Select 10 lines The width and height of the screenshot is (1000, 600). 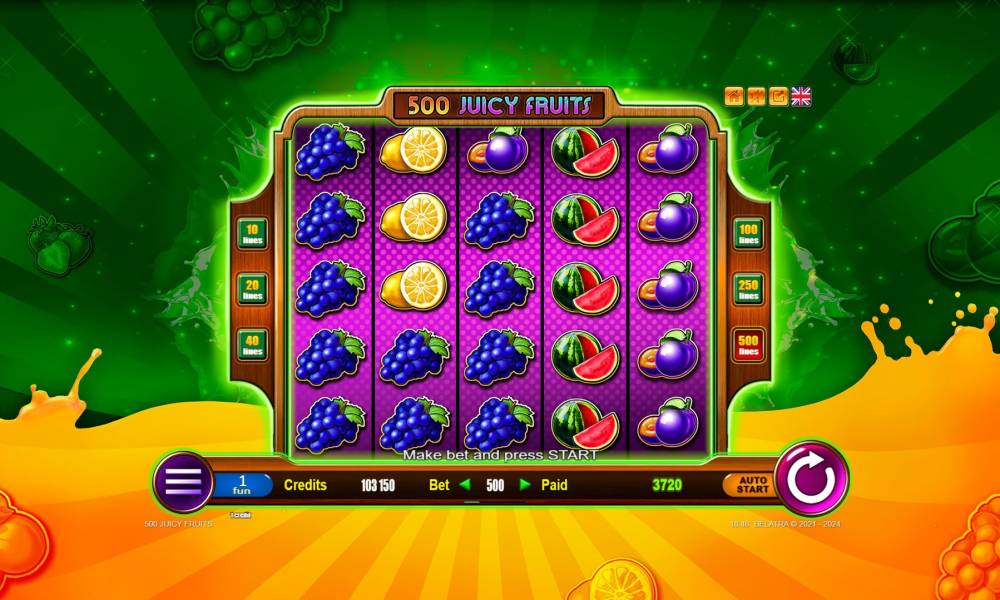pyautogui.click(x=253, y=234)
